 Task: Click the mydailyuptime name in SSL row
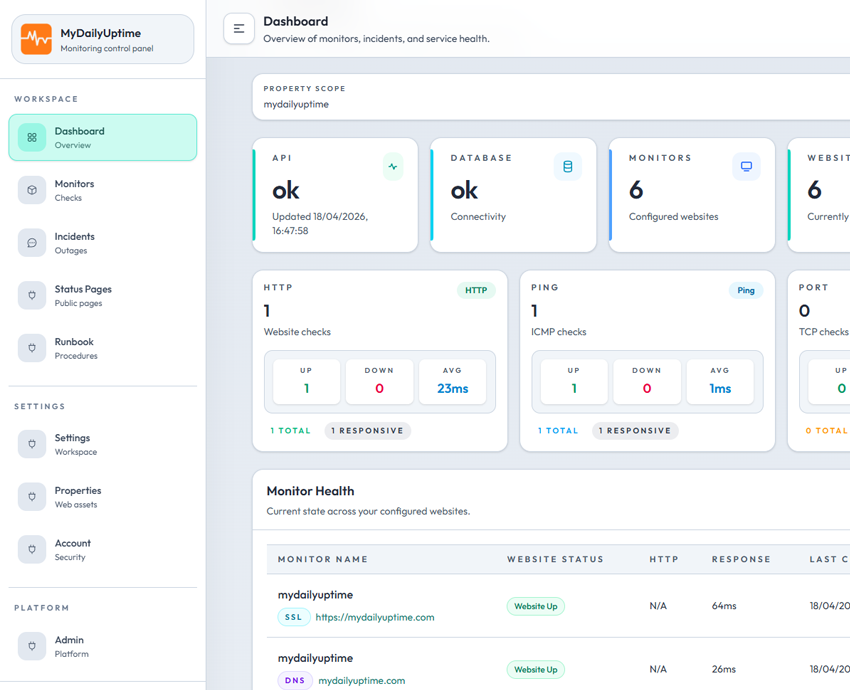click(315, 595)
